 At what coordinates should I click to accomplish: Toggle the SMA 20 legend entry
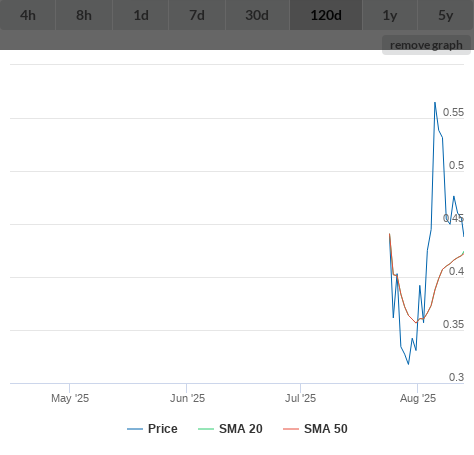[230, 429]
